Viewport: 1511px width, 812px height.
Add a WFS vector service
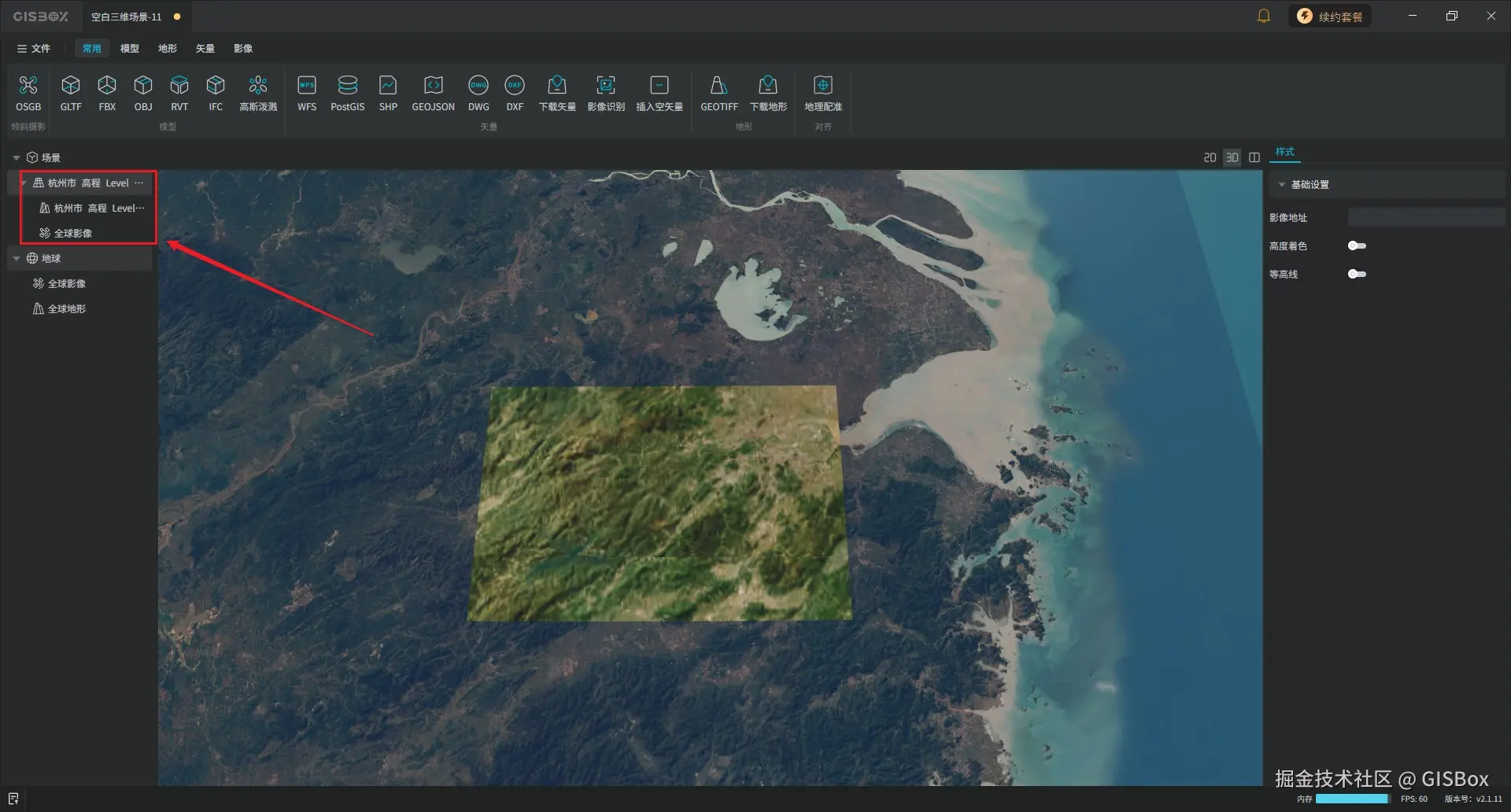click(307, 93)
